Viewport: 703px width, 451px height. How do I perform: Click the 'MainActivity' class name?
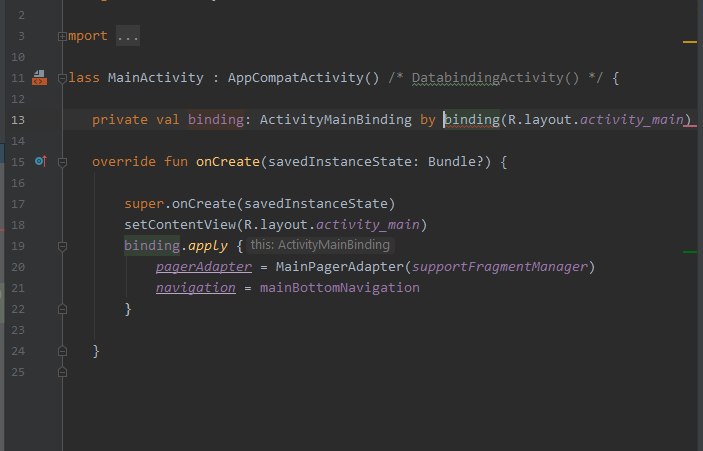pos(156,78)
